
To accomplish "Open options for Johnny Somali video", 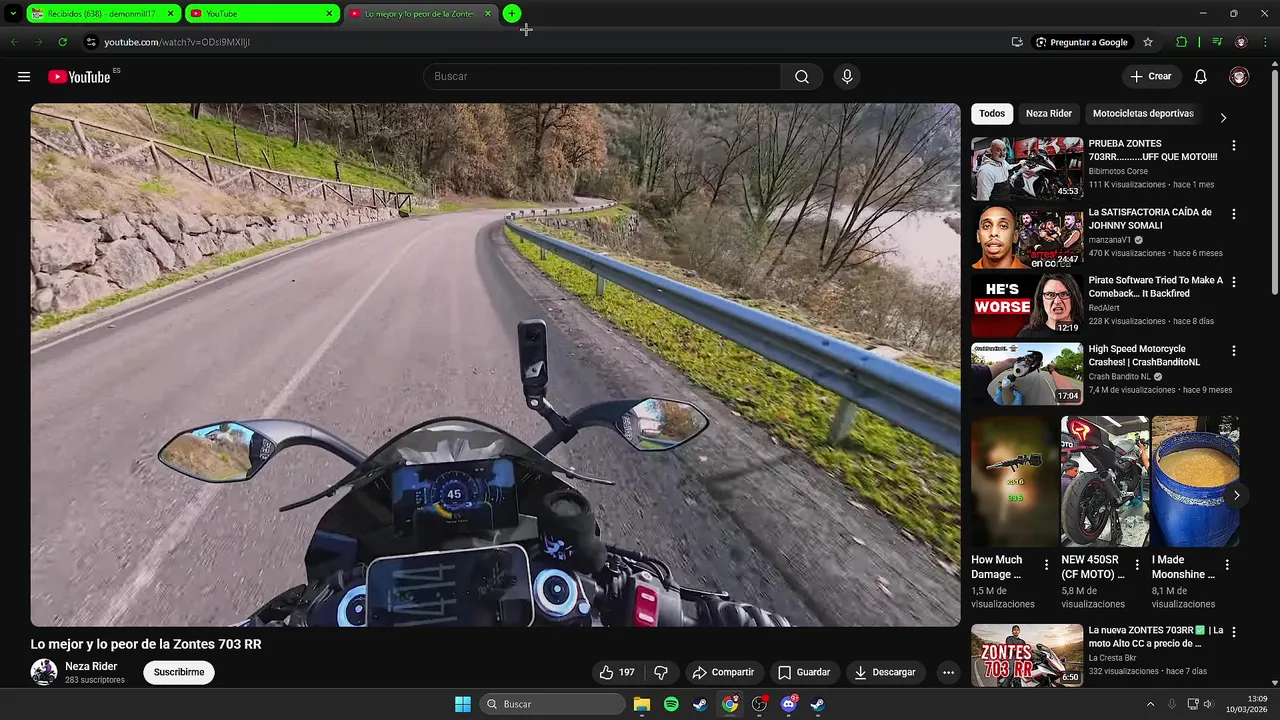I will [1233, 214].
